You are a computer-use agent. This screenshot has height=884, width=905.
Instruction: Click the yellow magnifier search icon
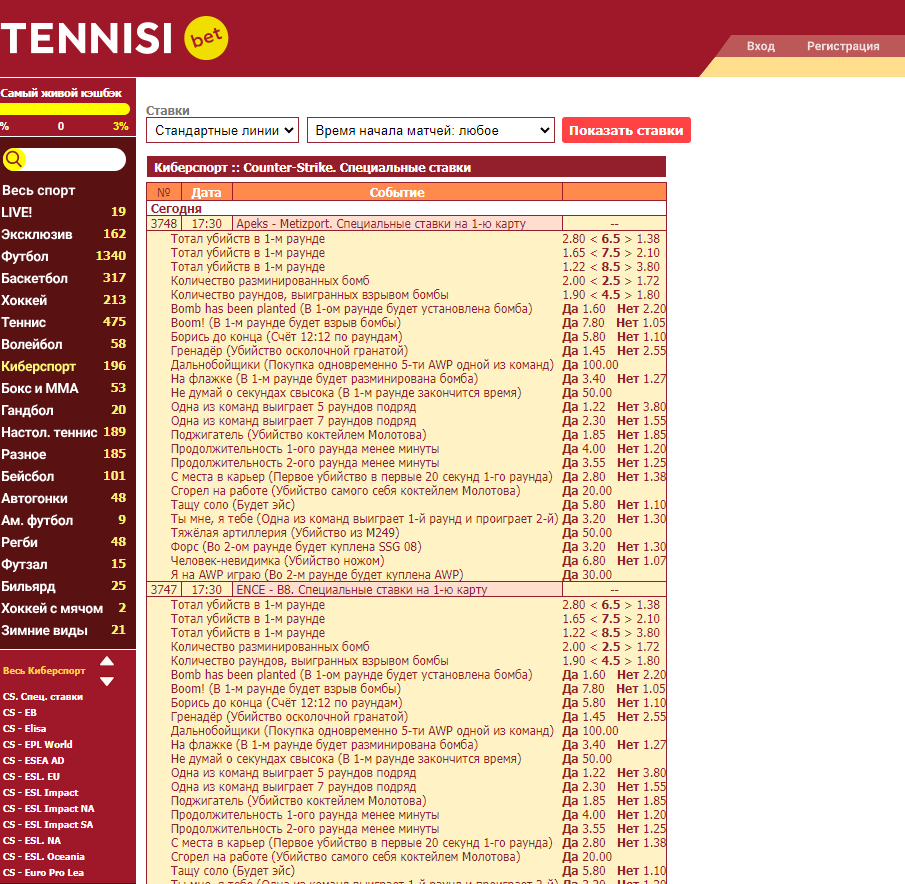click(x=14, y=159)
